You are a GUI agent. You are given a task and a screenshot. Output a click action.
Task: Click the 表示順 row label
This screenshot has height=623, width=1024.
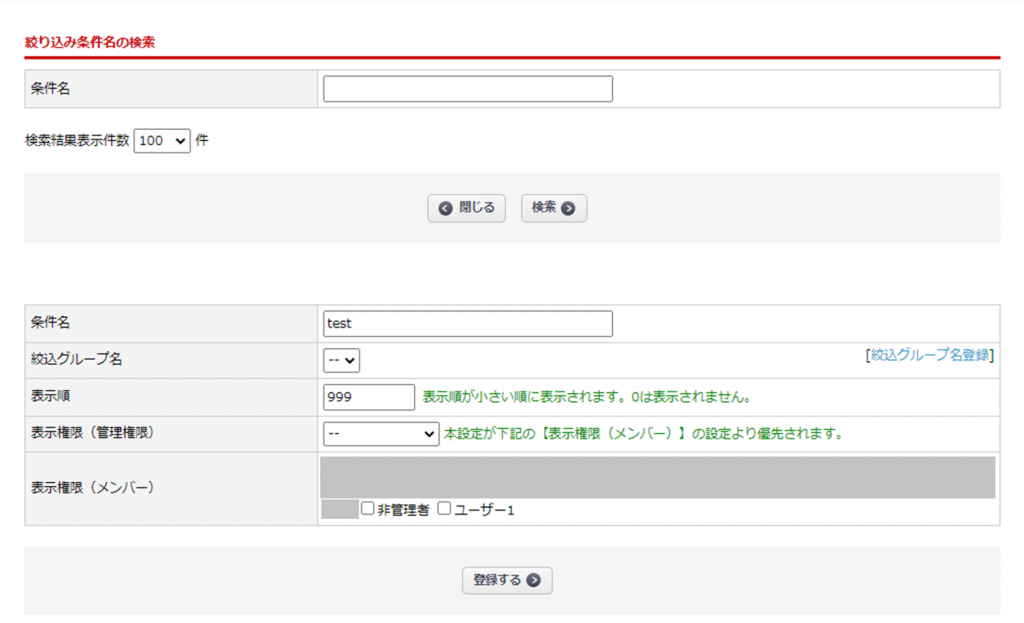(x=50, y=396)
